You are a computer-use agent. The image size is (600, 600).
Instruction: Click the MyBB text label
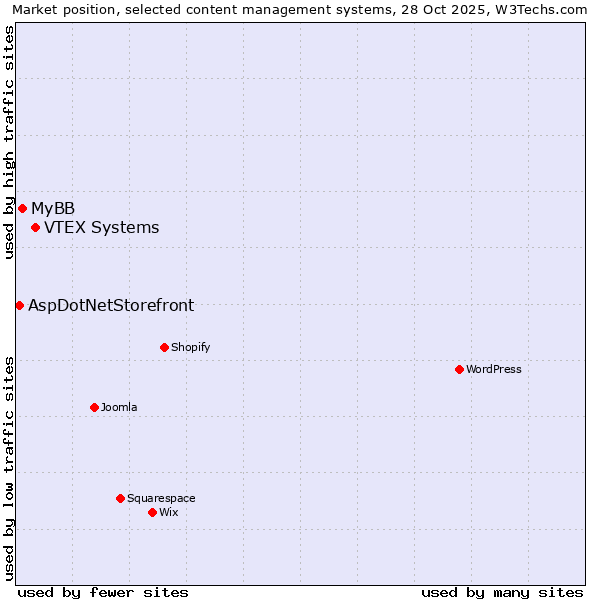tap(53, 208)
